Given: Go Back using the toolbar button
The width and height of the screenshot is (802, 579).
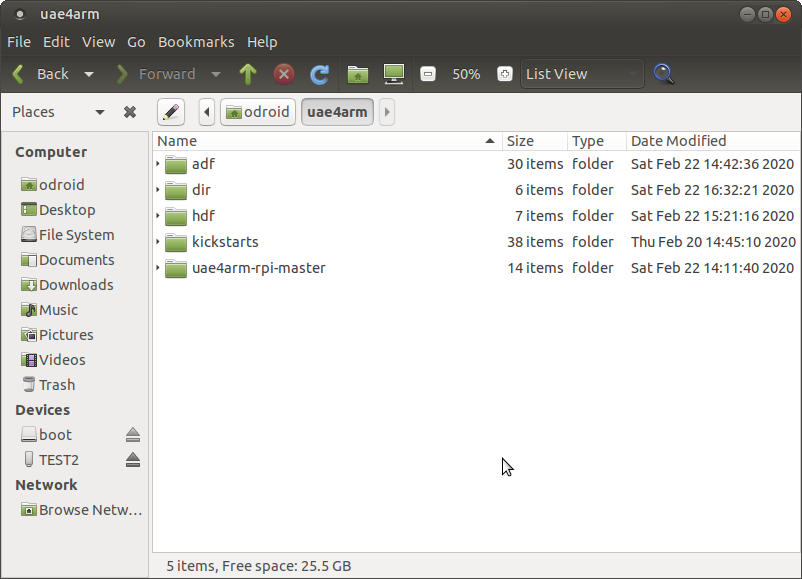Looking at the screenshot, I should click(x=42, y=74).
